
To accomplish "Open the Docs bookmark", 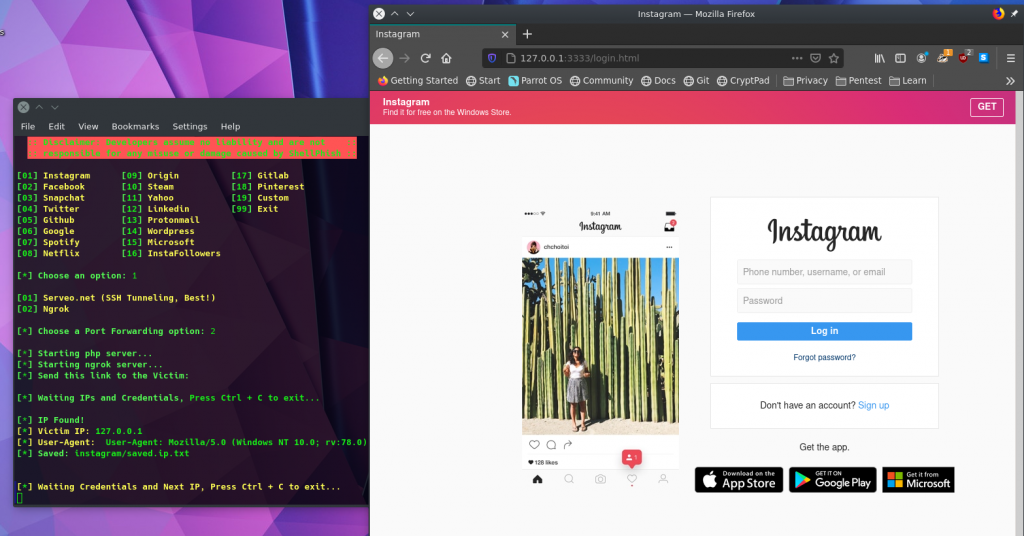I will coord(658,80).
